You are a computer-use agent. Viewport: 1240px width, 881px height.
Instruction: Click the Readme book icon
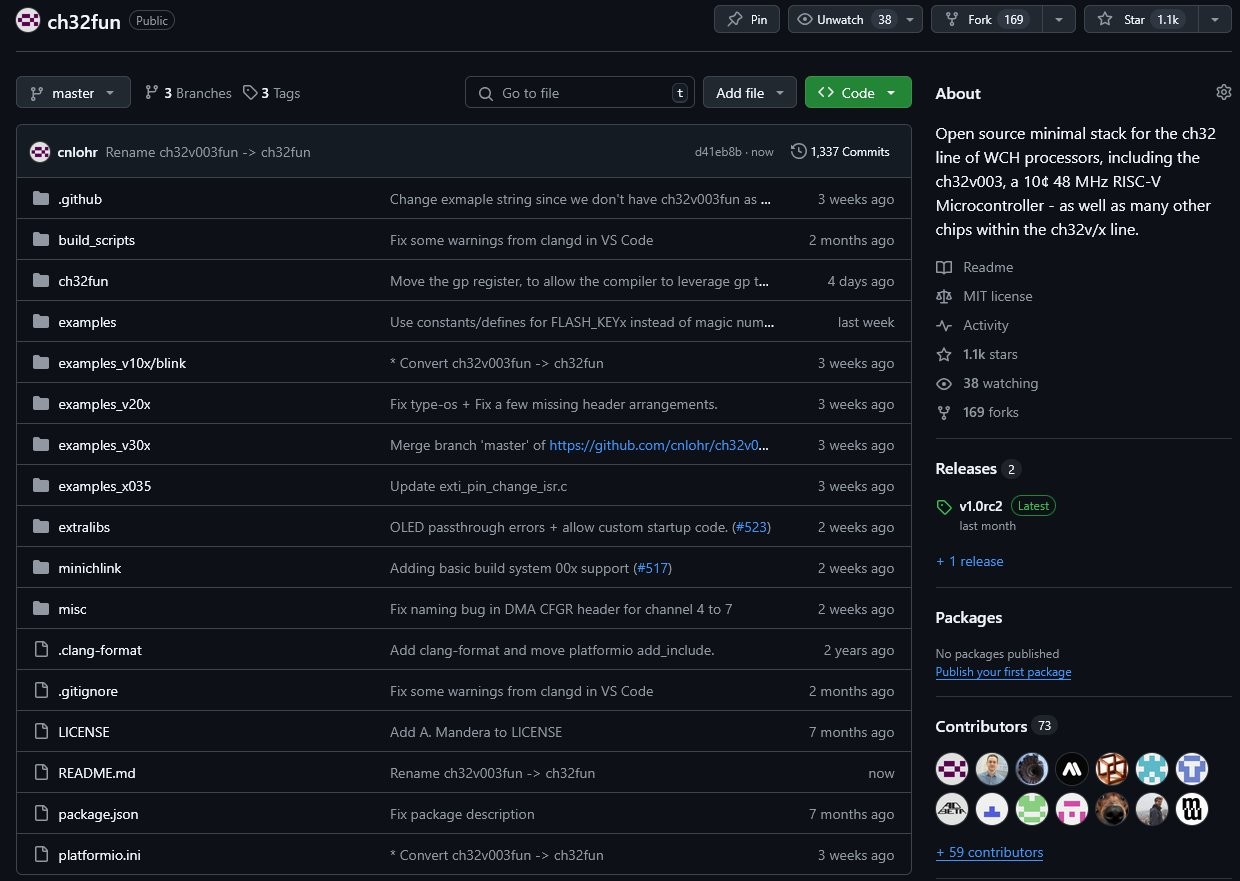[944, 267]
